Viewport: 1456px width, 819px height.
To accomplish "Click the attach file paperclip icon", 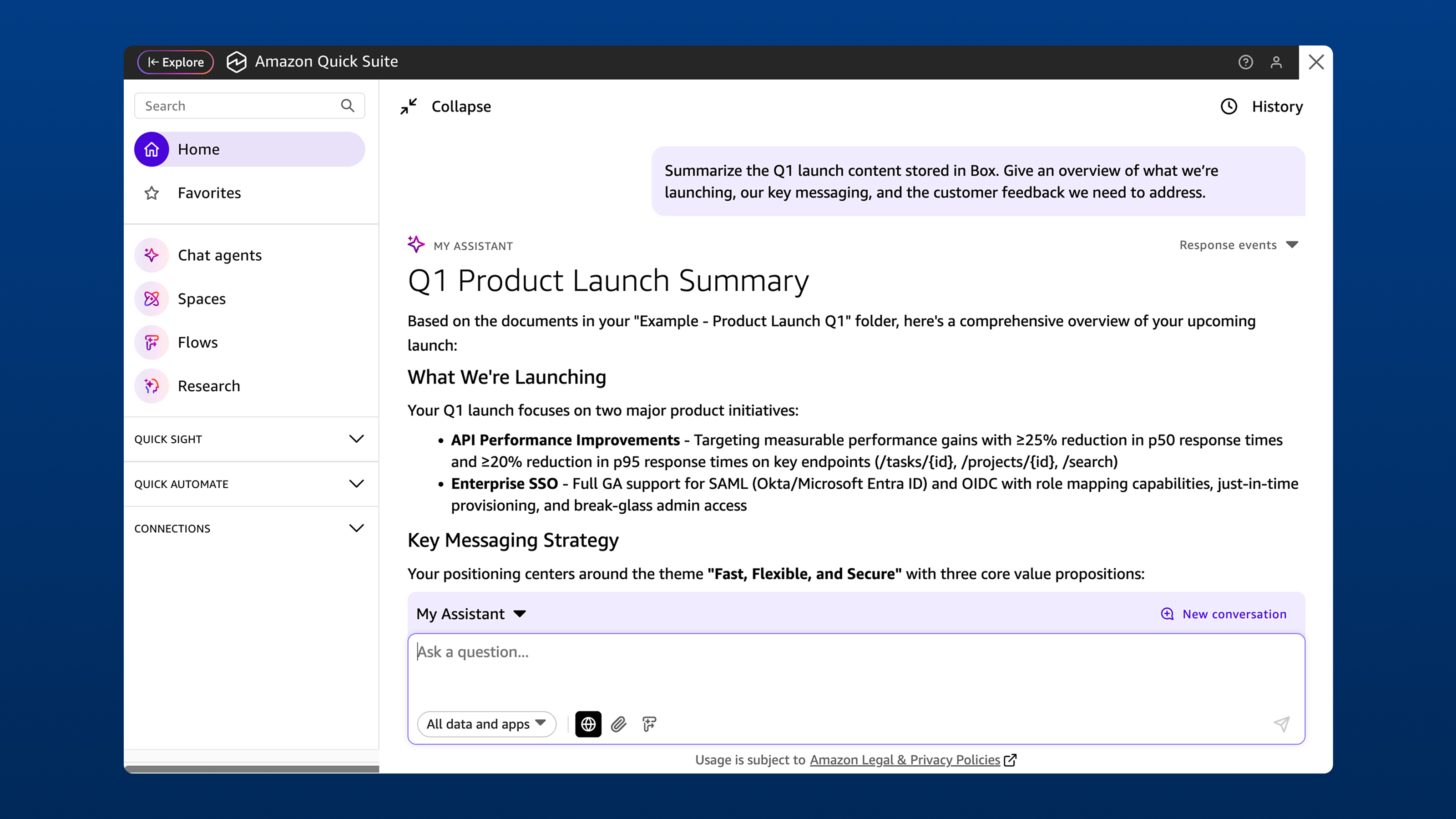I will pos(619,724).
